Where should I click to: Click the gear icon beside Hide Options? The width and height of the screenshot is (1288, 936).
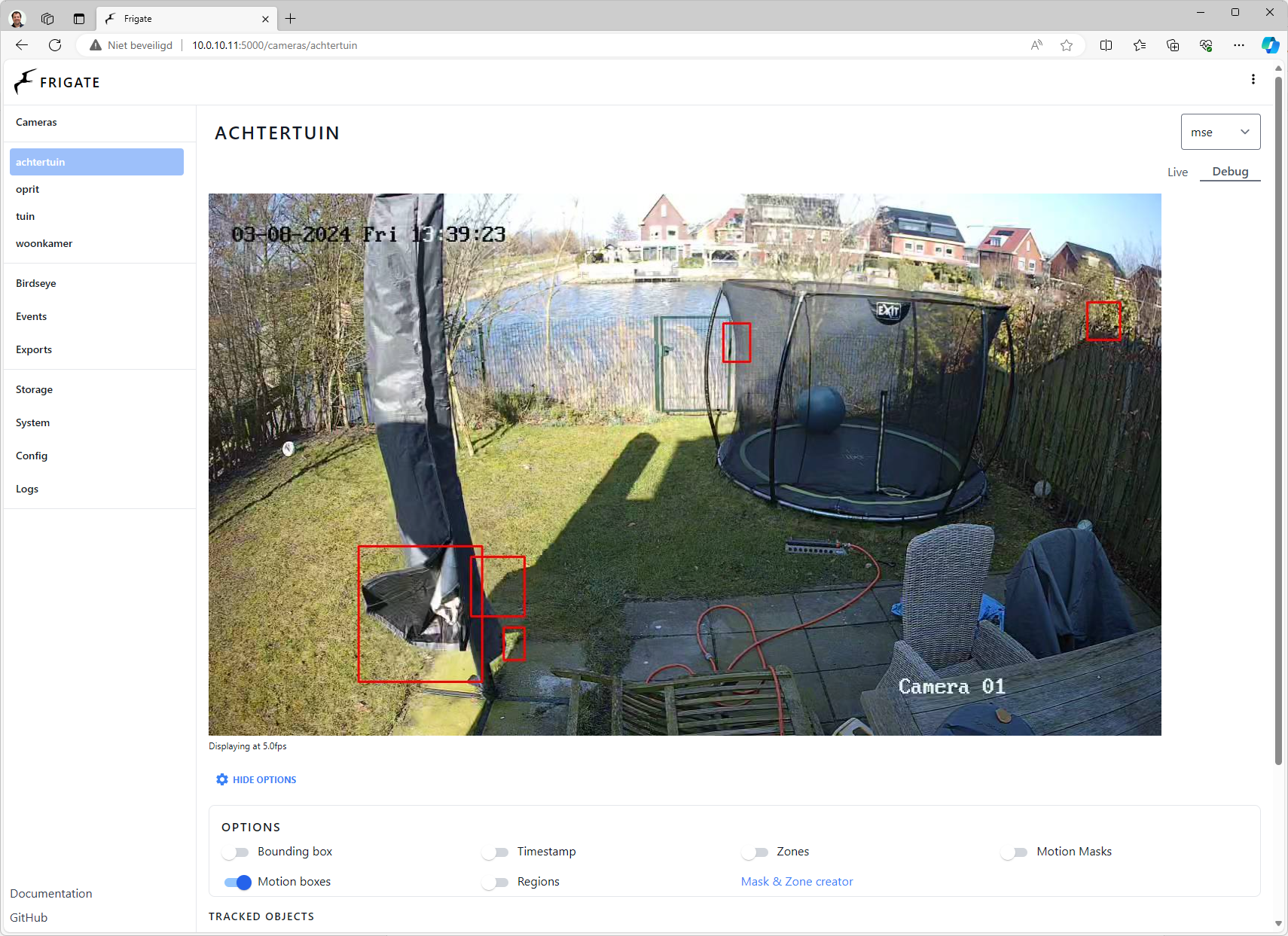coord(222,779)
